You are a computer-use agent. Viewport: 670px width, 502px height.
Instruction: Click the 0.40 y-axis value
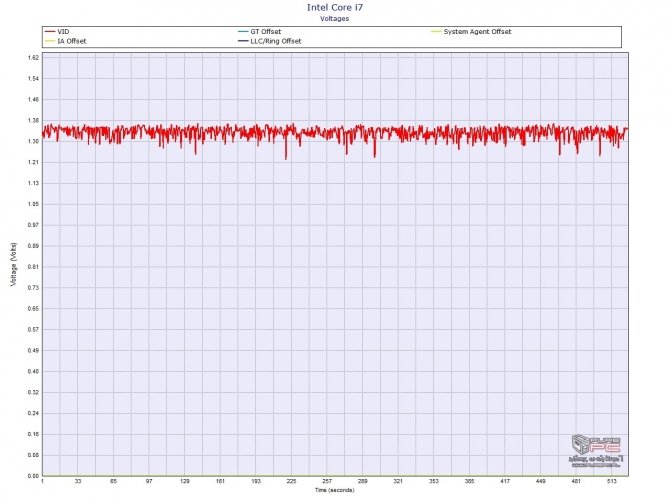click(x=34, y=372)
